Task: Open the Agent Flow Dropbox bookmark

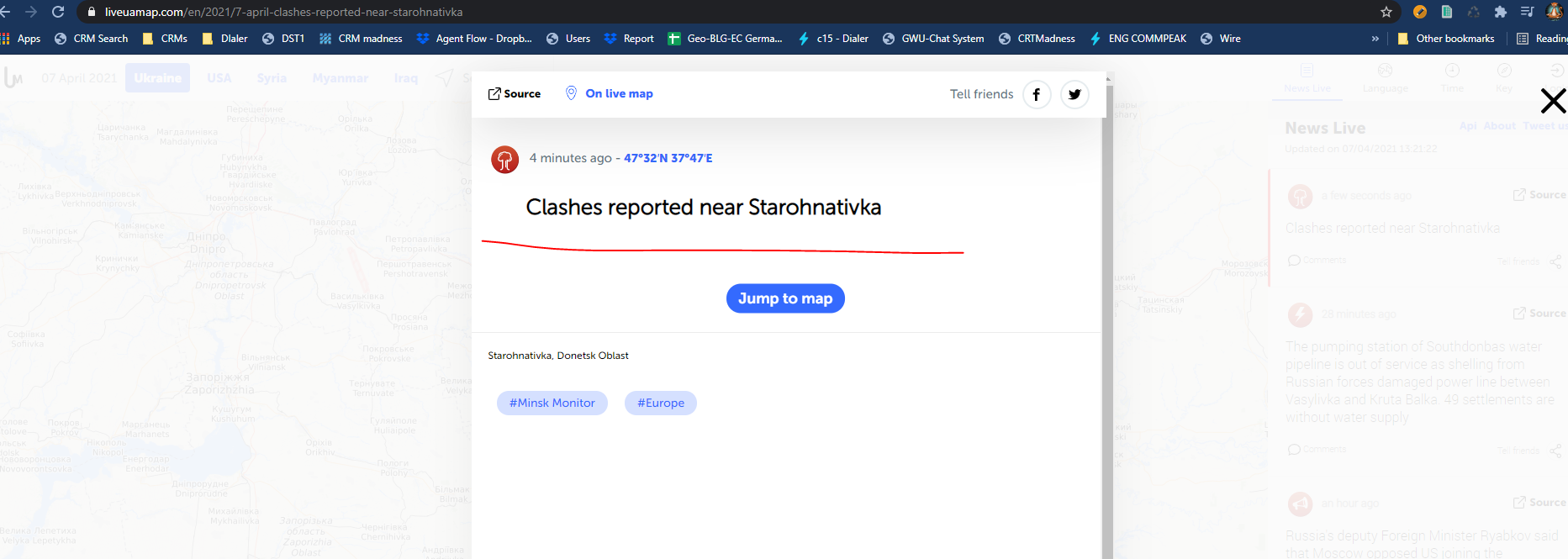Action: [474, 39]
